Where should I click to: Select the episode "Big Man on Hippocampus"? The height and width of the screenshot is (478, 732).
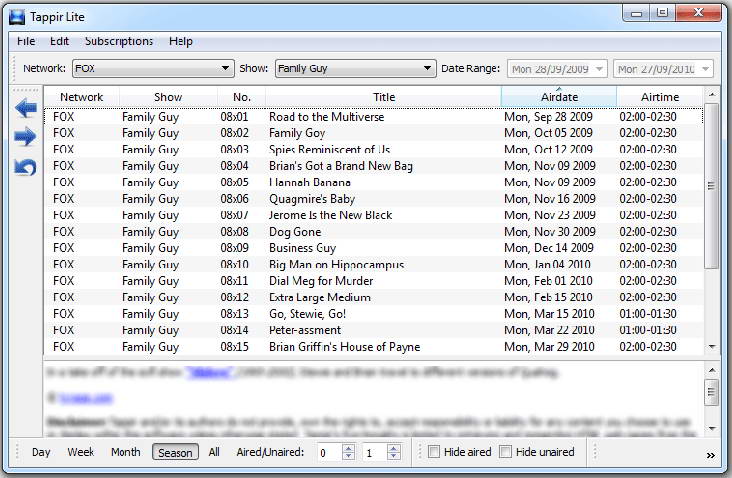click(x=373, y=264)
